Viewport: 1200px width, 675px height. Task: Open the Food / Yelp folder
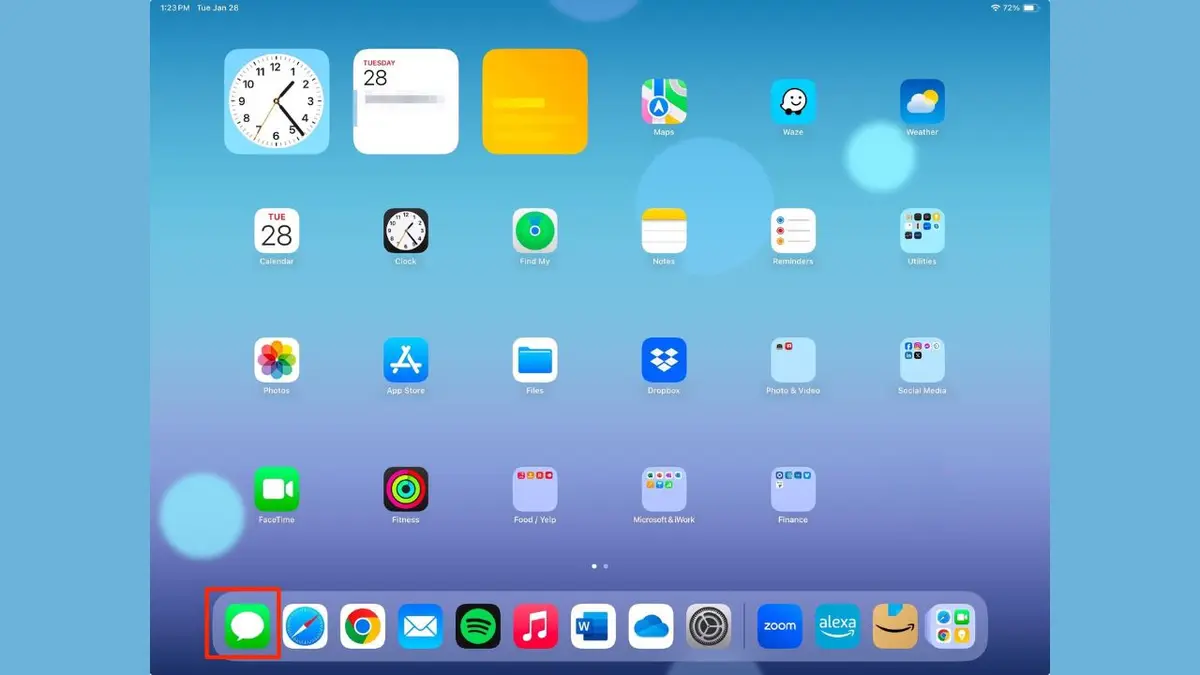pos(535,489)
